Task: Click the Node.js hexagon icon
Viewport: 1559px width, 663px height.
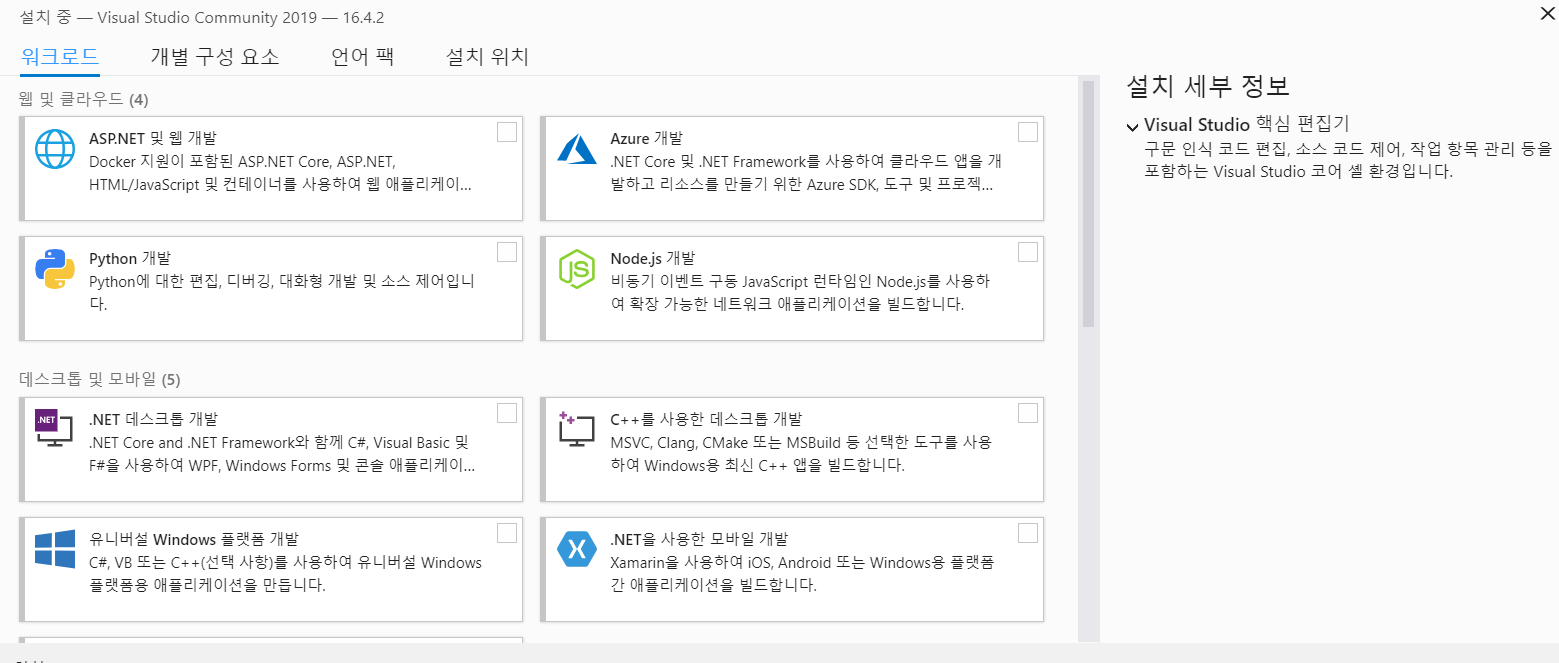Action: (577, 270)
